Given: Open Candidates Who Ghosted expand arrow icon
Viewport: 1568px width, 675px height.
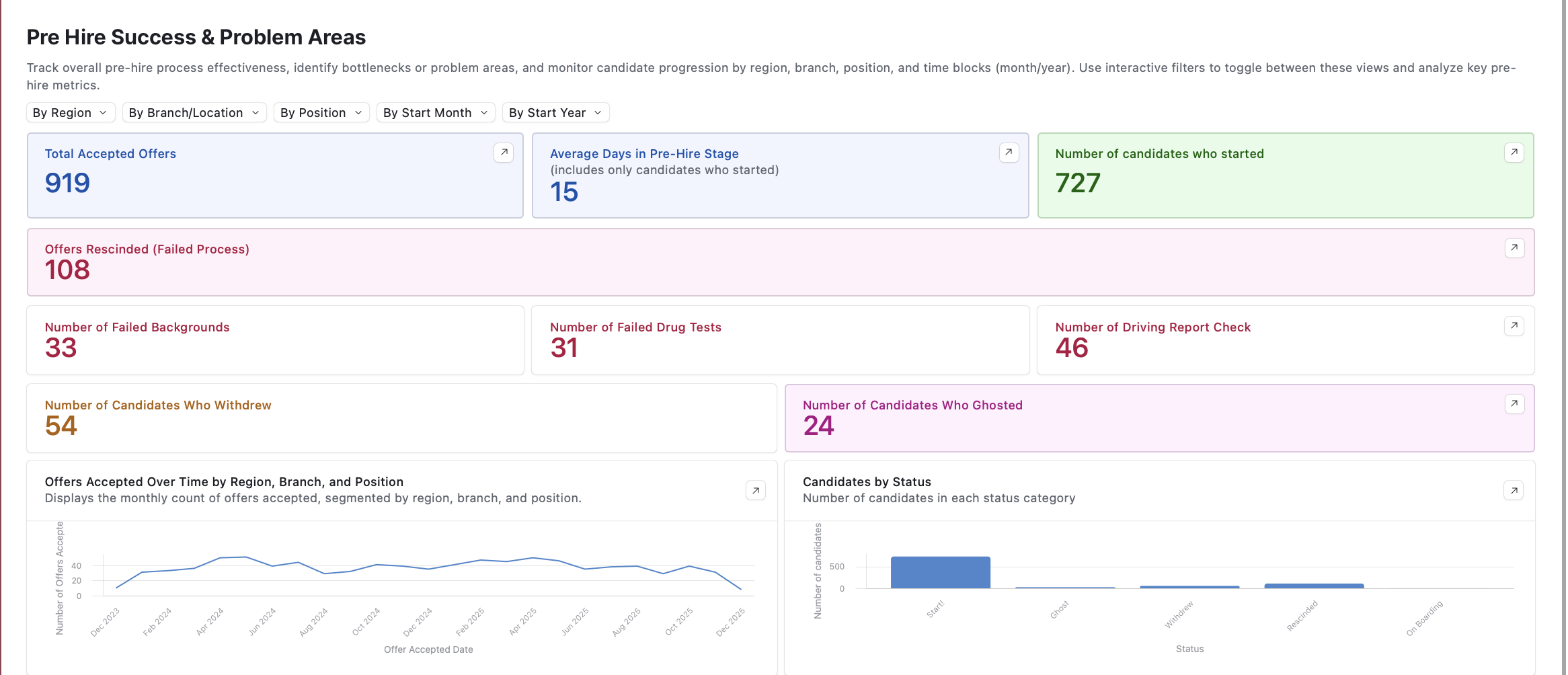Looking at the screenshot, I should (1514, 404).
